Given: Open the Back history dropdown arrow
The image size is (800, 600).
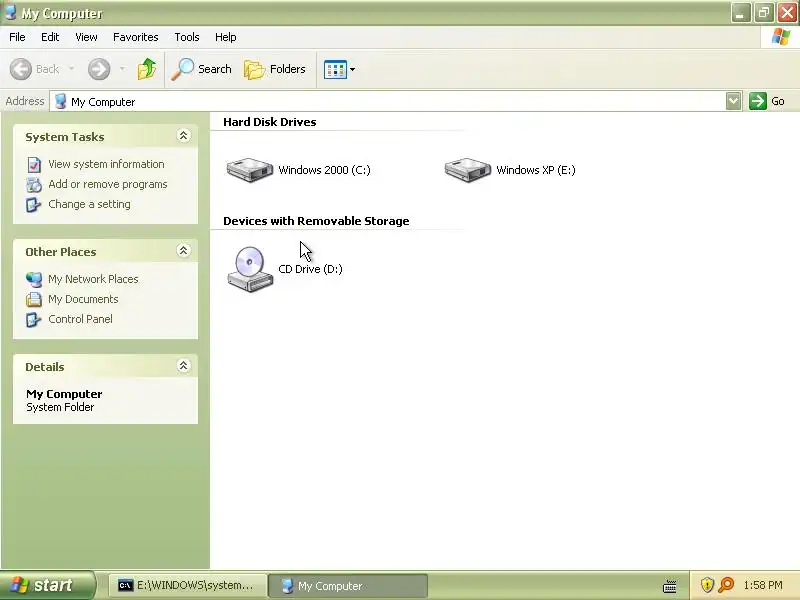Looking at the screenshot, I should click(71, 69).
